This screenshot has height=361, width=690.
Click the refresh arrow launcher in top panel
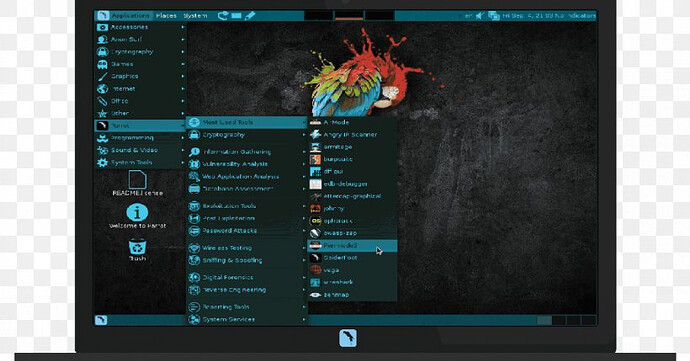pos(223,16)
